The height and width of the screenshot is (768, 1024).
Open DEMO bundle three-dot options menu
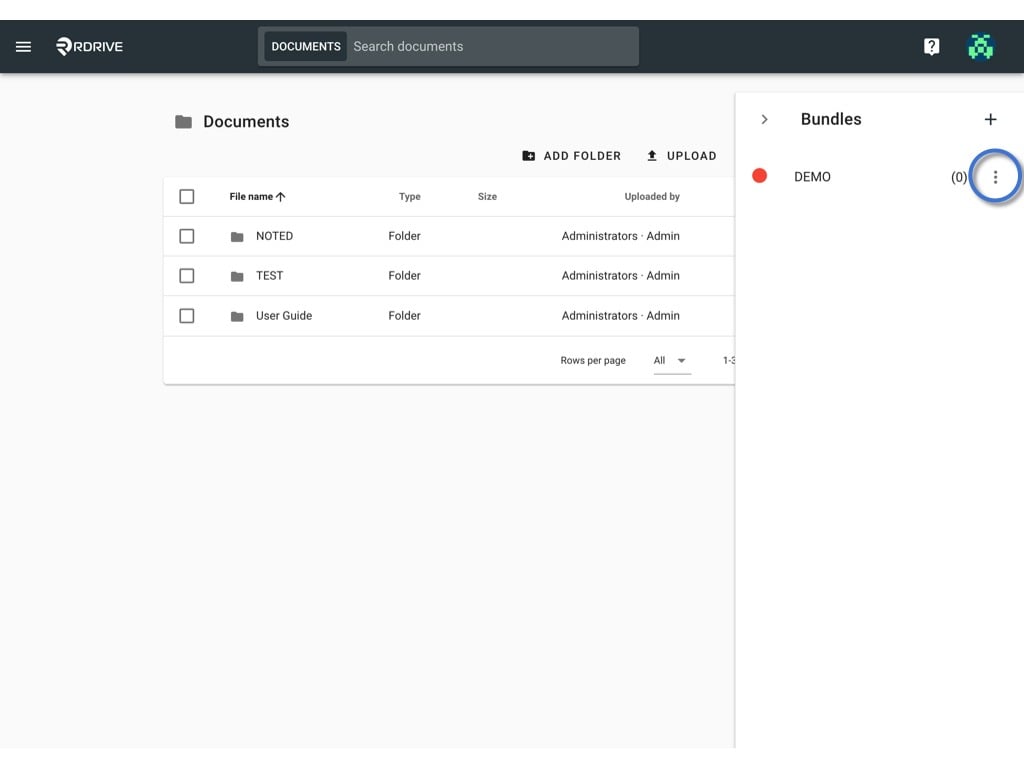(x=995, y=177)
